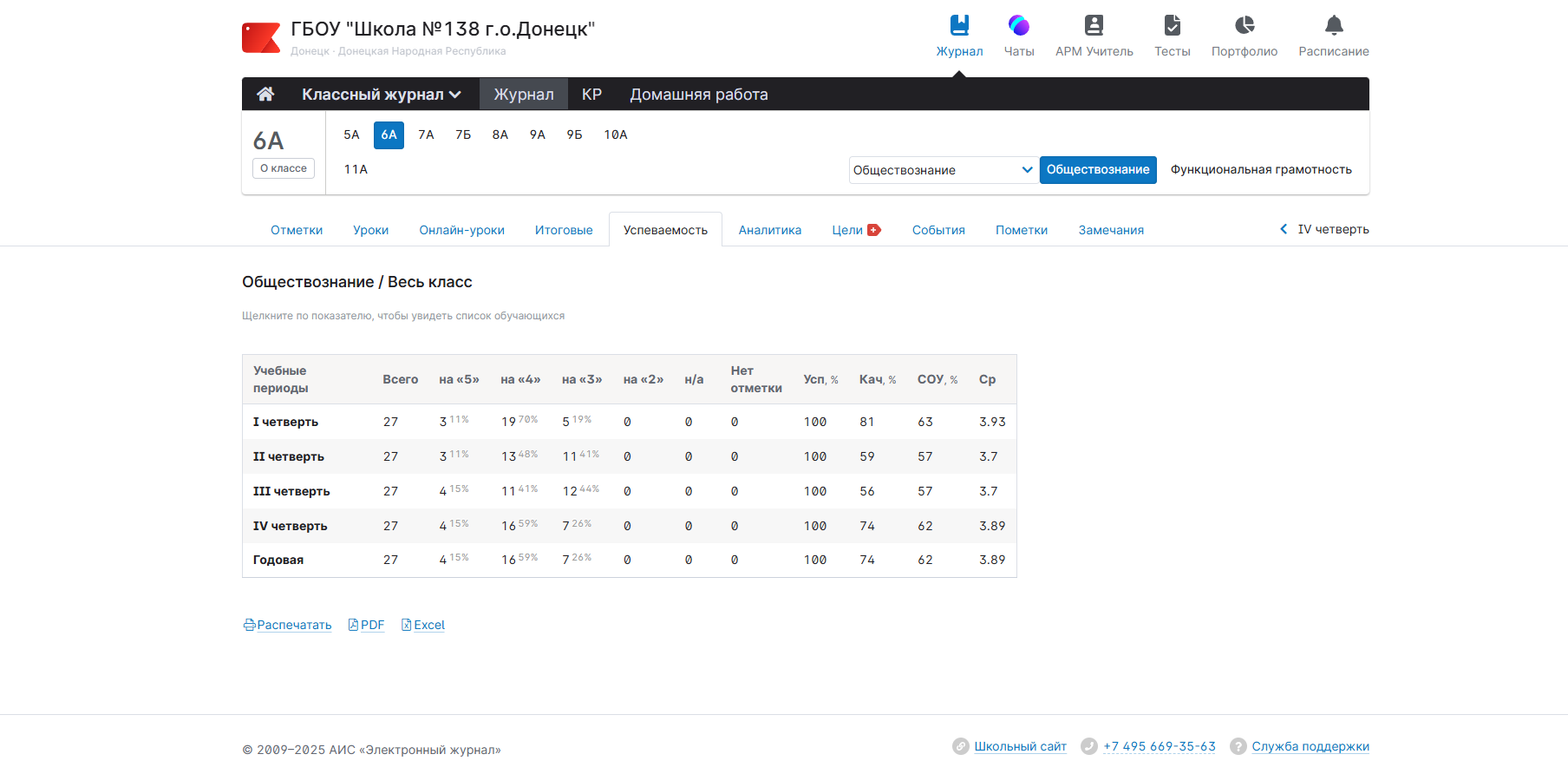Switch to the Уроки tab
The width and height of the screenshot is (1568, 774).
click(371, 230)
